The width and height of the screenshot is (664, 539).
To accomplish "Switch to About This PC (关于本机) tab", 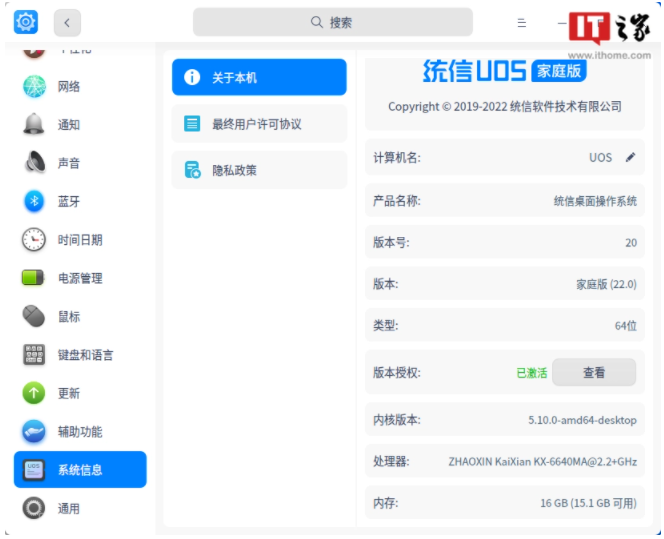I will pos(259,77).
